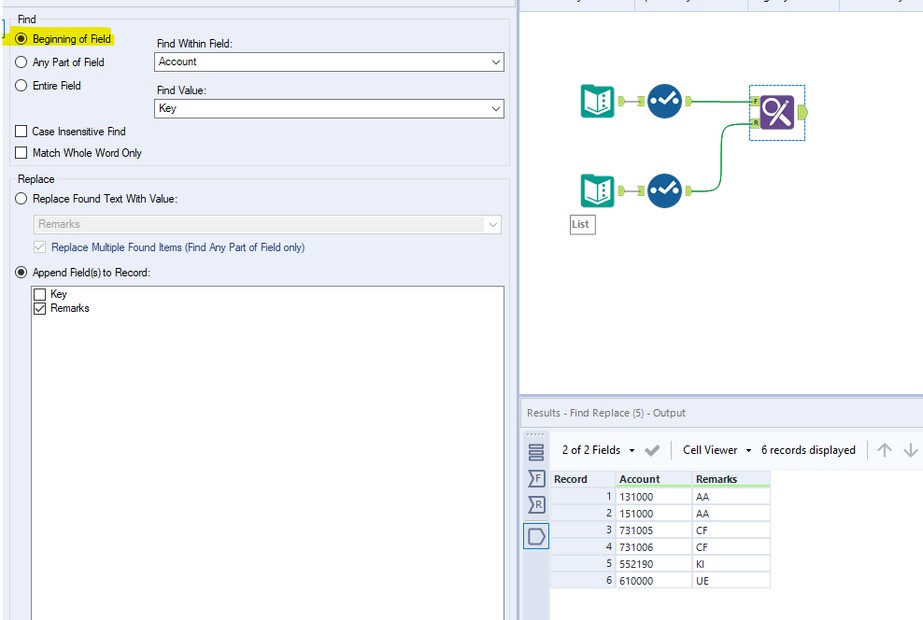923x620 pixels.
Task: Click output anchor of the lower Select tool
Action: coord(688,191)
